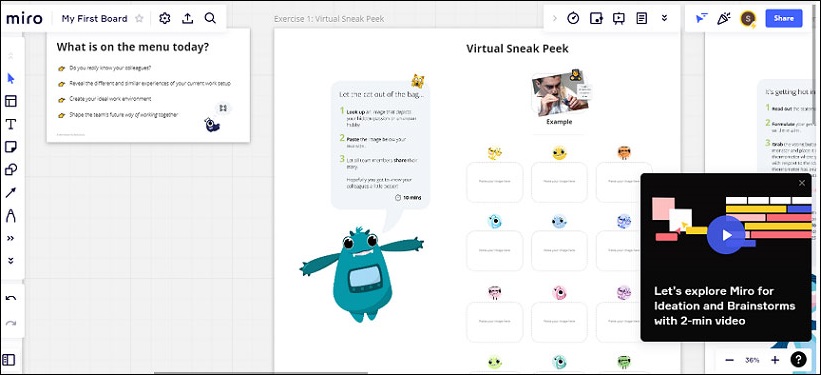Click the Share button
Image resolution: width=821 pixels, height=375 pixels.
[784, 18]
